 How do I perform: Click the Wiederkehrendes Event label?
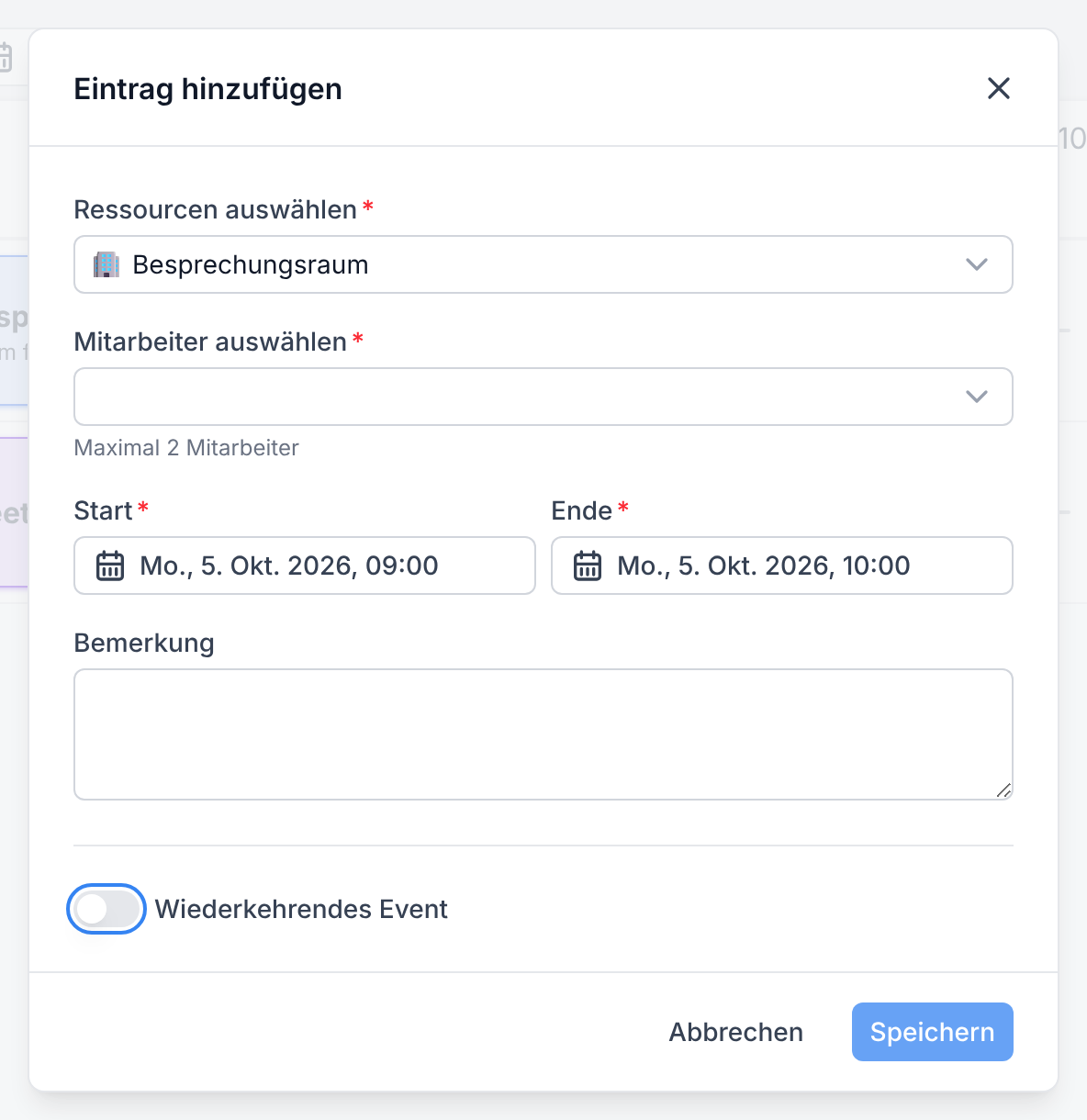pyautogui.click(x=301, y=909)
